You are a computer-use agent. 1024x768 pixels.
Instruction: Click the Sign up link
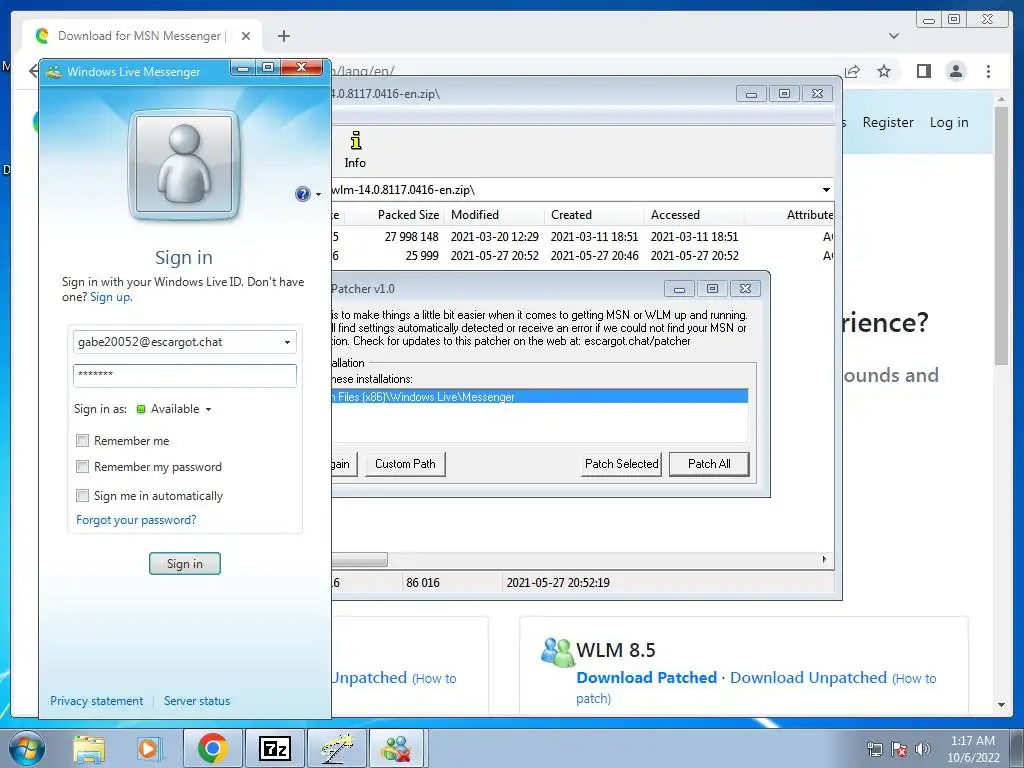coord(110,297)
